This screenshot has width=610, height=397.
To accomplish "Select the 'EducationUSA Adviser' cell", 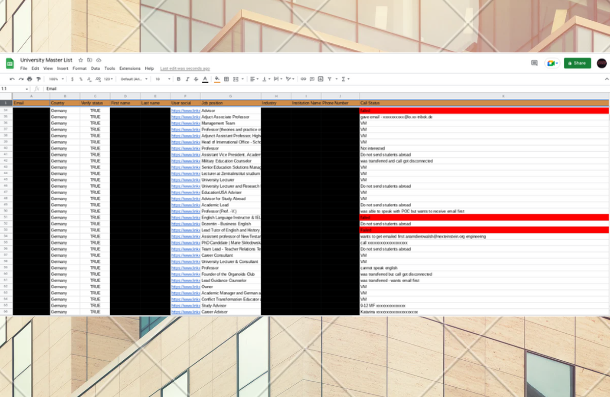I will (231, 192).
